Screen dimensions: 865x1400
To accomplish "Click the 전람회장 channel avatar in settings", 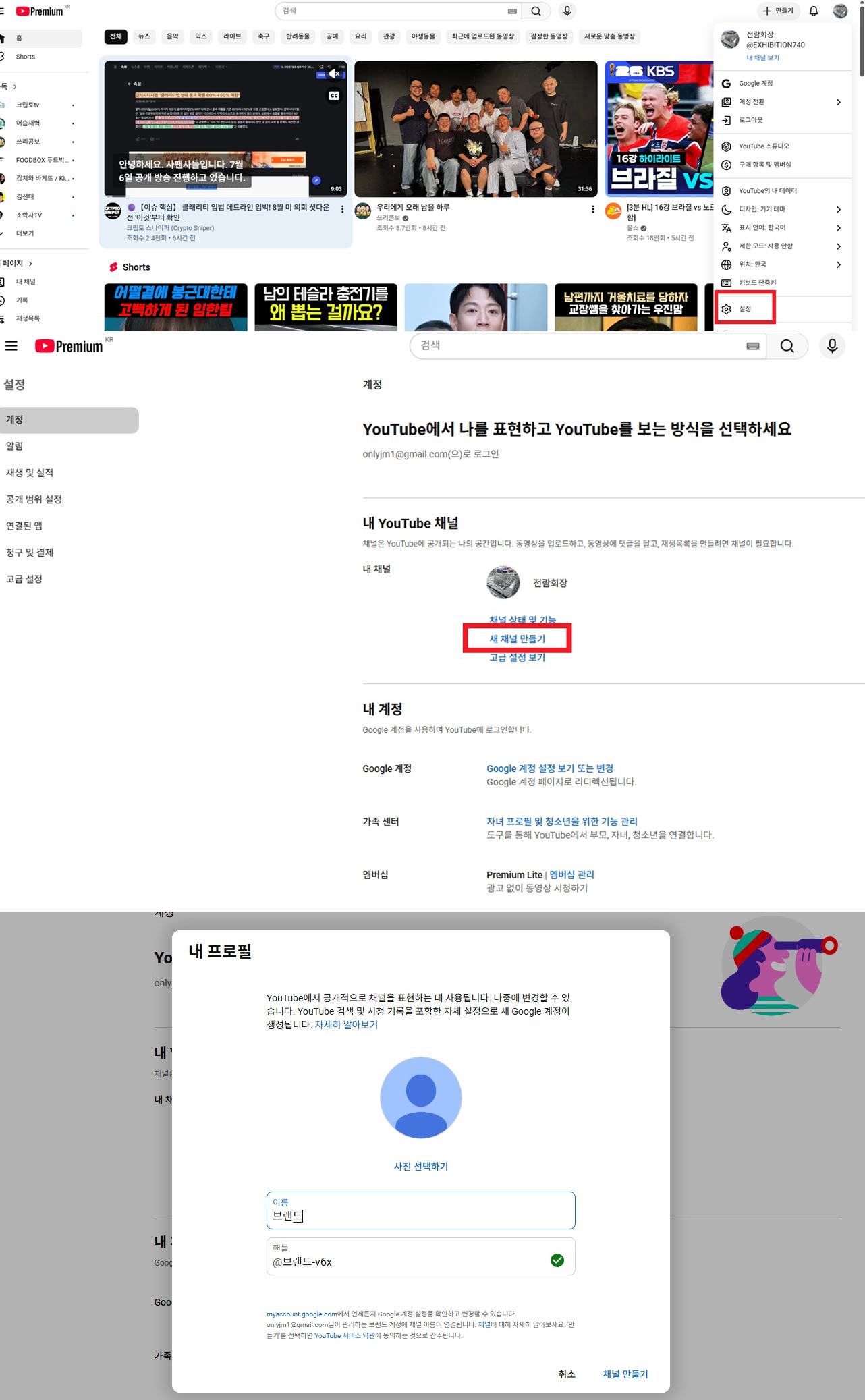I will pyautogui.click(x=503, y=582).
